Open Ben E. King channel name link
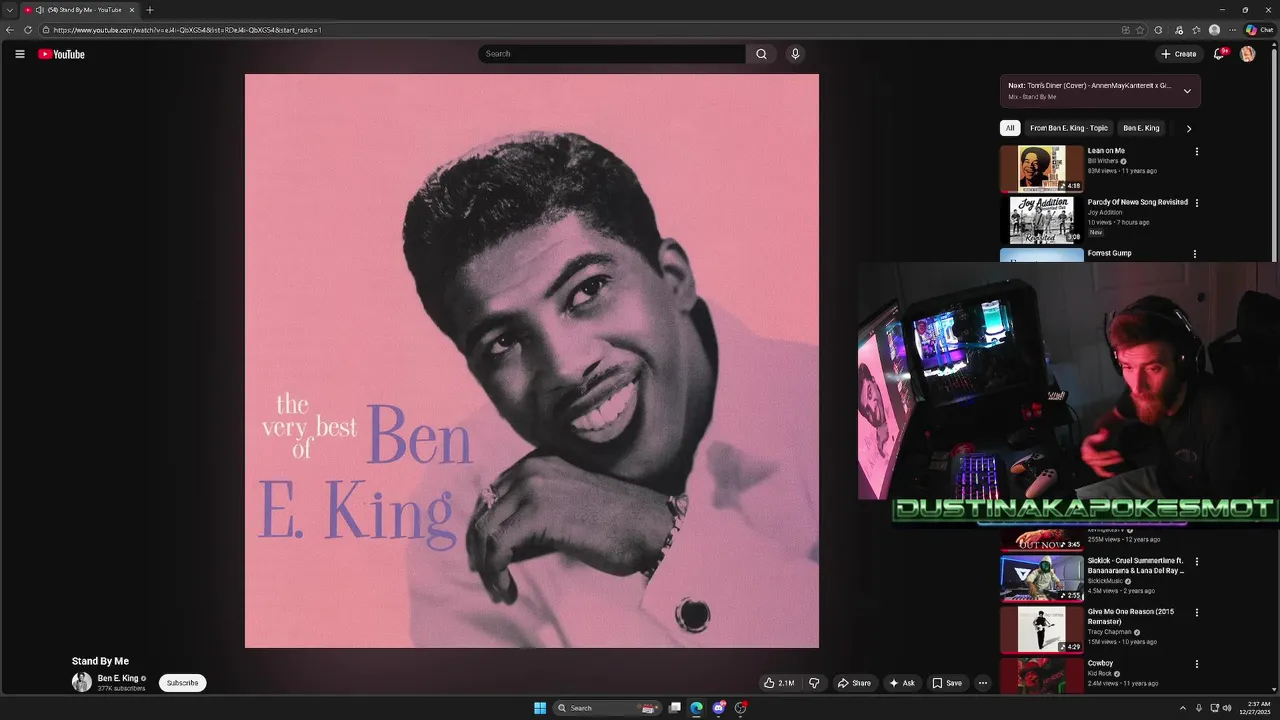Image resolution: width=1280 pixels, height=720 pixels. (x=118, y=678)
